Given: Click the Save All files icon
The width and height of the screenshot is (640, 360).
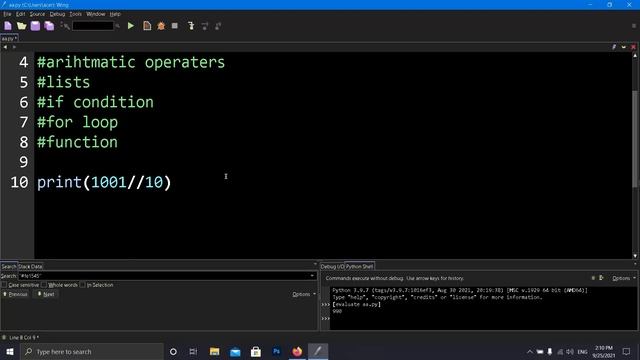Looking at the screenshot, I should 49,26.
